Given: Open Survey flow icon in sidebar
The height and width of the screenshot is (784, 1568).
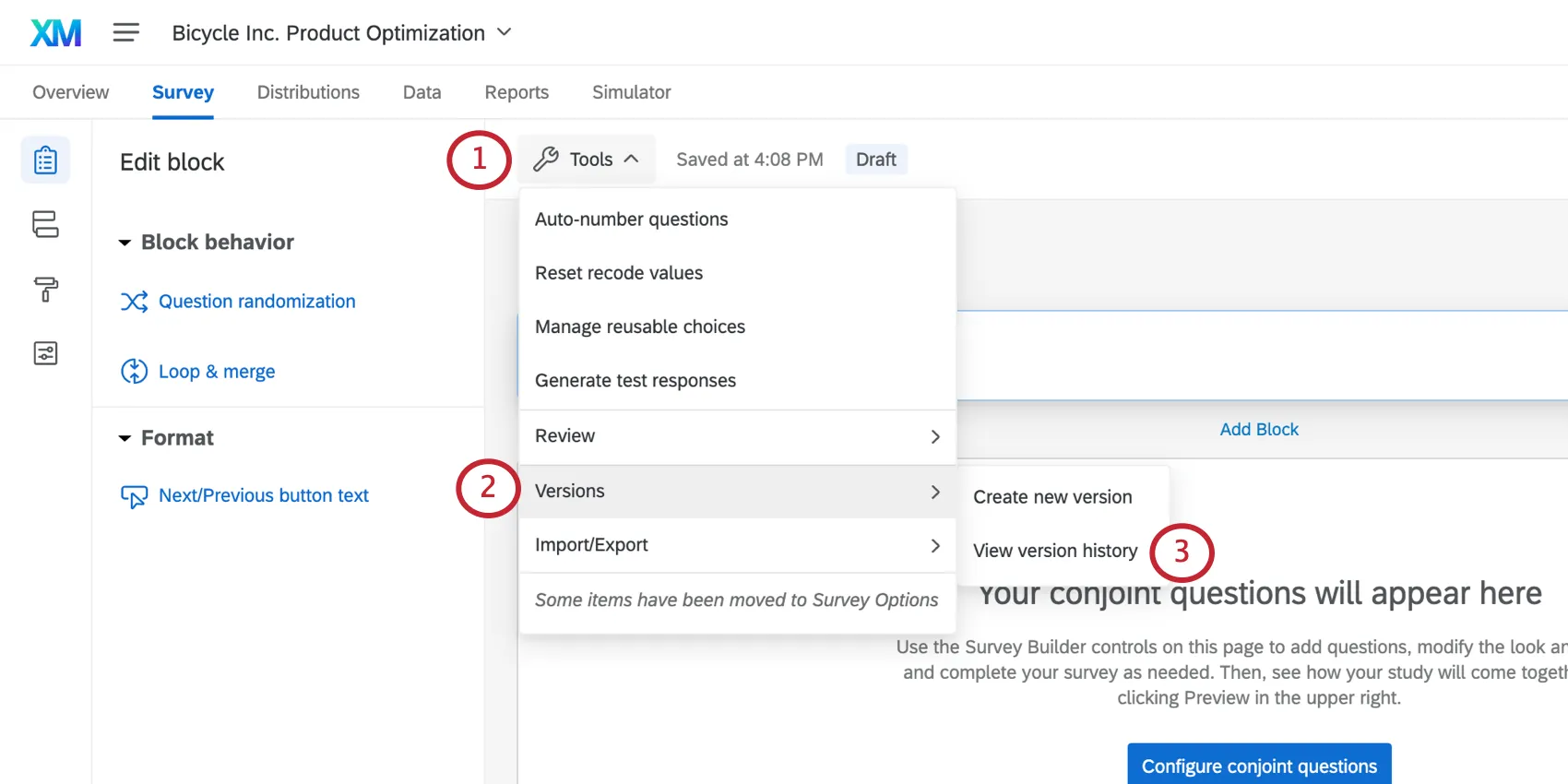Looking at the screenshot, I should pyautogui.click(x=45, y=224).
